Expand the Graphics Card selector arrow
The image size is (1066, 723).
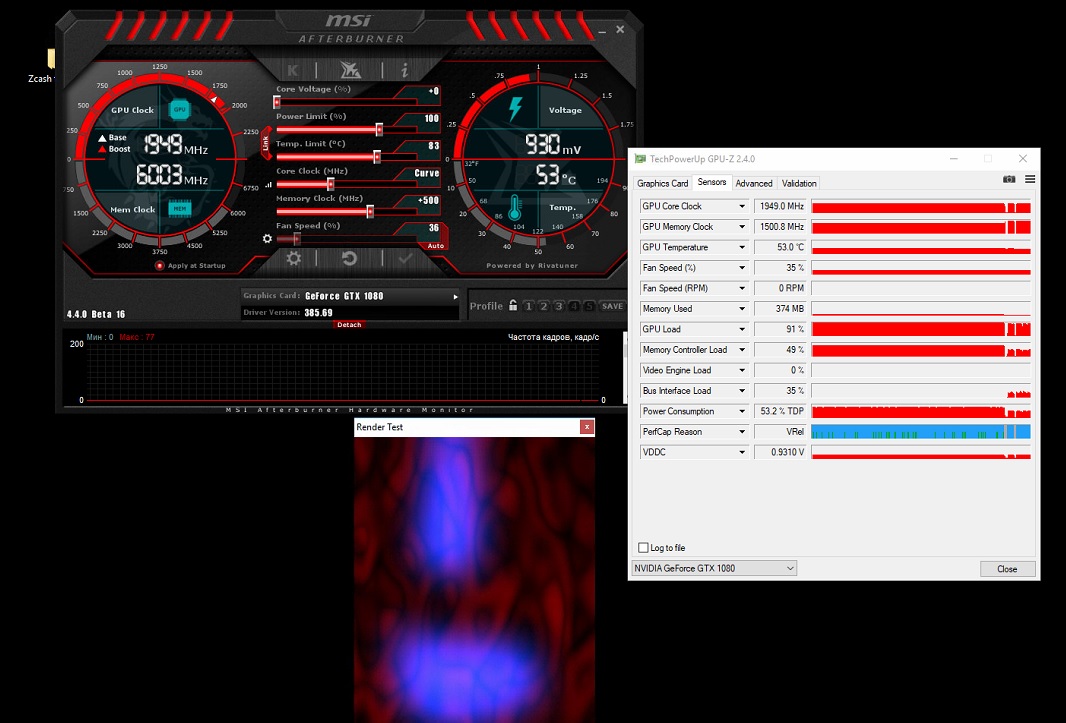[x=455, y=297]
